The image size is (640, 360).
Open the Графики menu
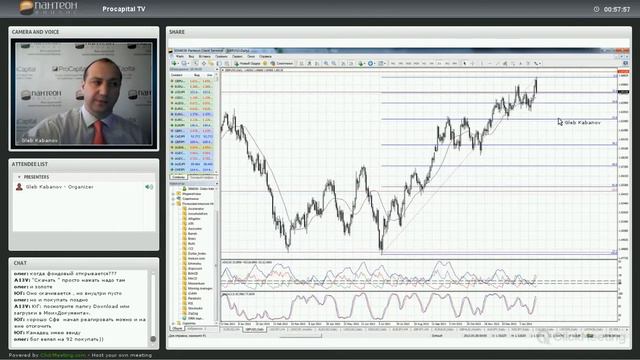pos(221,56)
